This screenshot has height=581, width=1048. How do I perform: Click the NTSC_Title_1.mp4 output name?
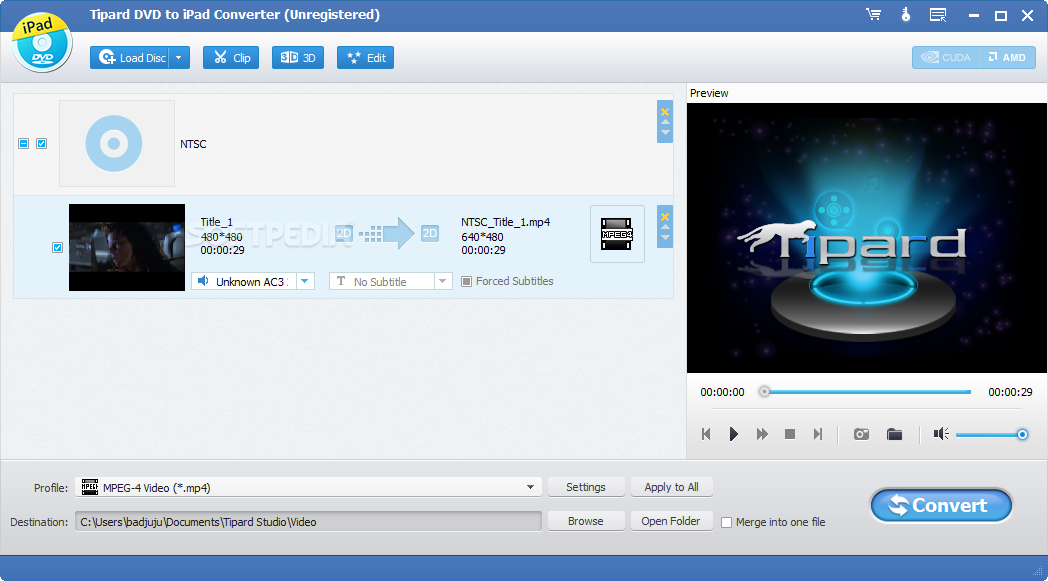click(x=505, y=222)
